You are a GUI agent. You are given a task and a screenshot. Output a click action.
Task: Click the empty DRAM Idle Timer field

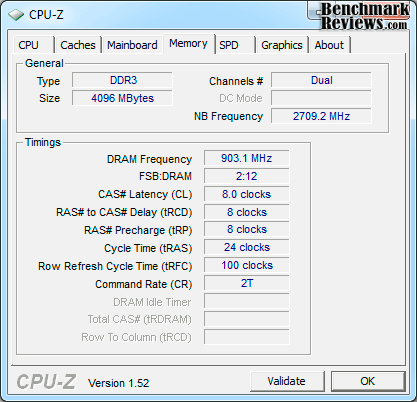pyautogui.click(x=247, y=301)
